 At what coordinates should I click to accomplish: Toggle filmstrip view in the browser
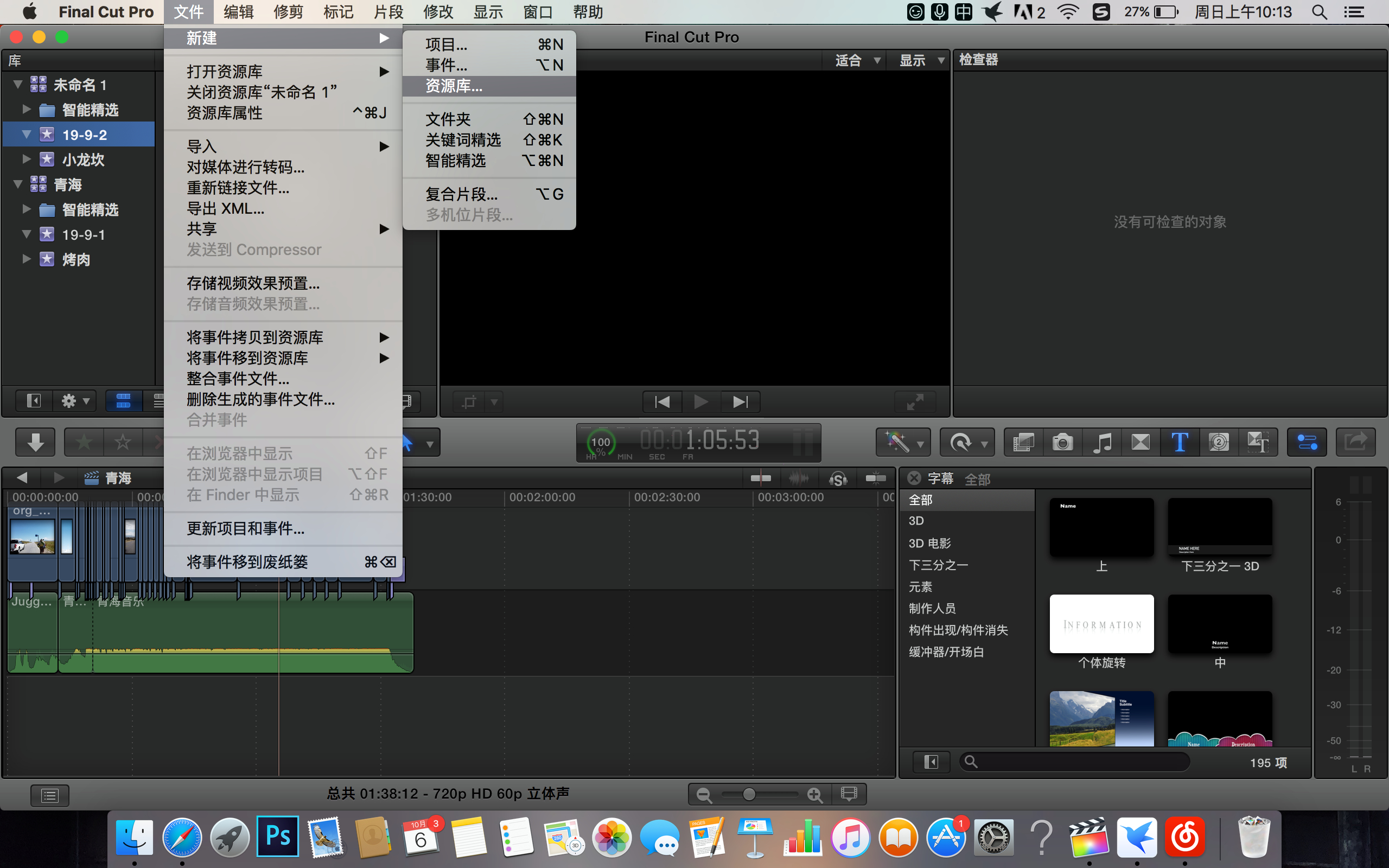coord(123,401)
